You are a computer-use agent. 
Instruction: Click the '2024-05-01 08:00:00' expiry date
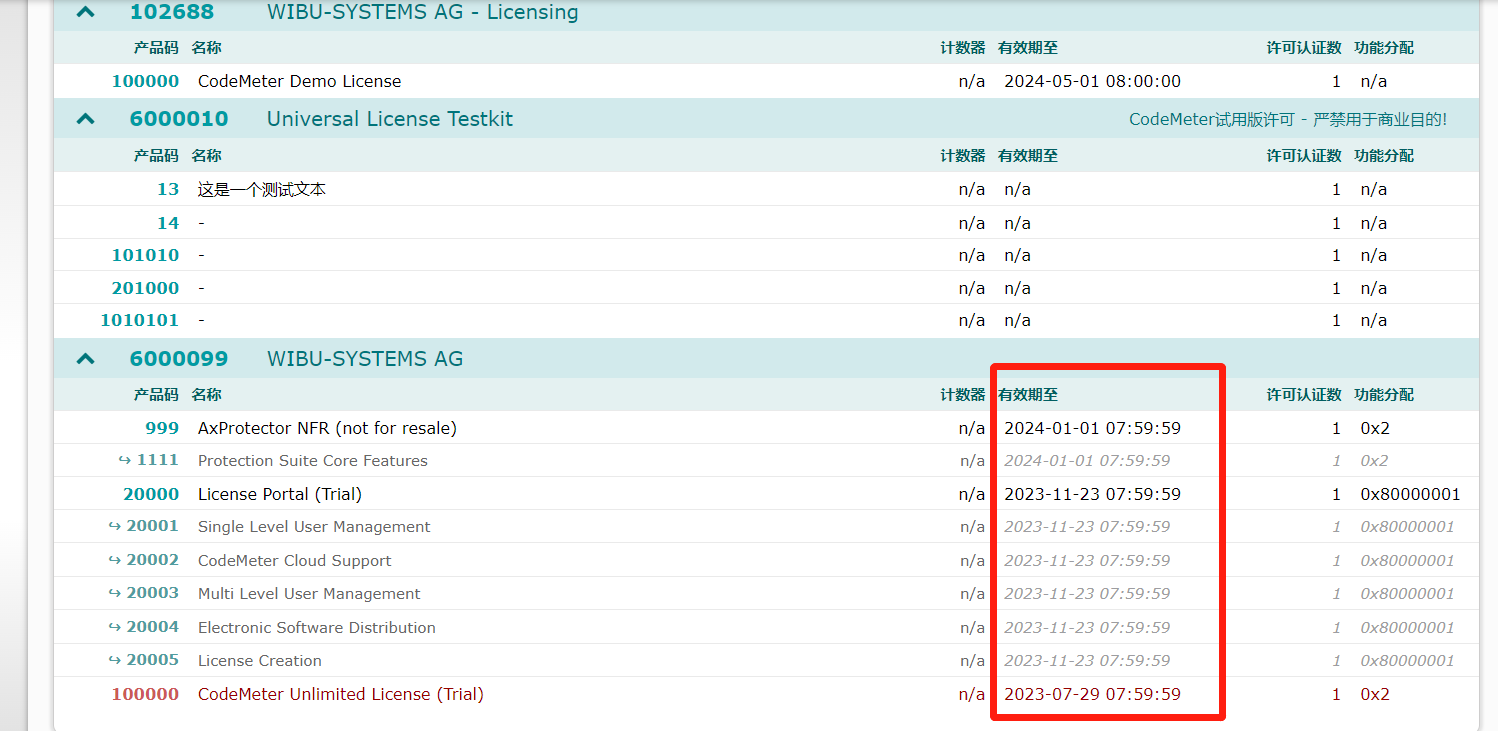point(1092,81)
